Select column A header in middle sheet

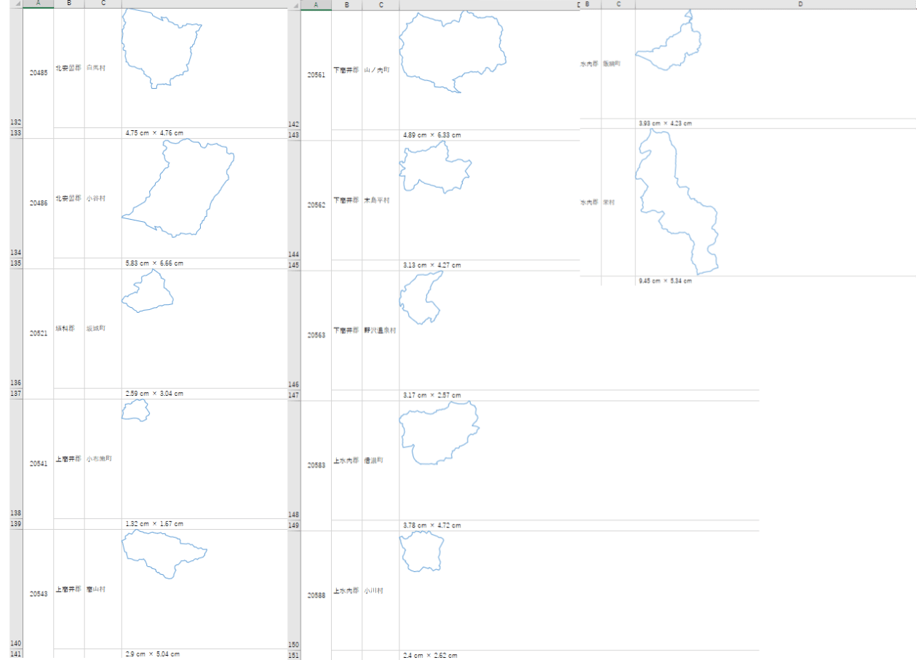[x=316, y=5]
